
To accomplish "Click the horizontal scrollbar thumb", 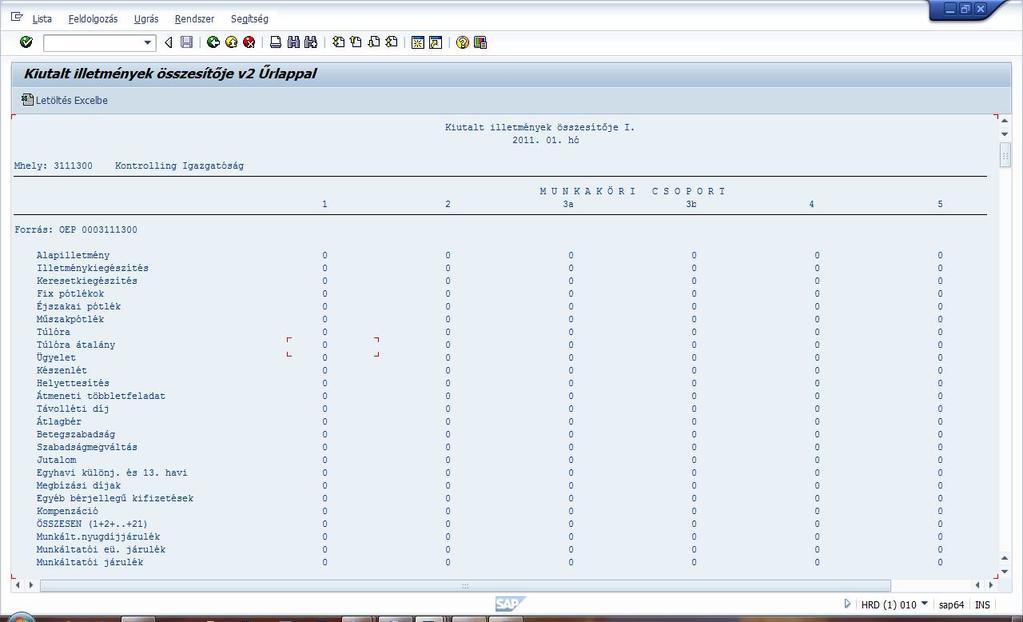I will 465,585.
